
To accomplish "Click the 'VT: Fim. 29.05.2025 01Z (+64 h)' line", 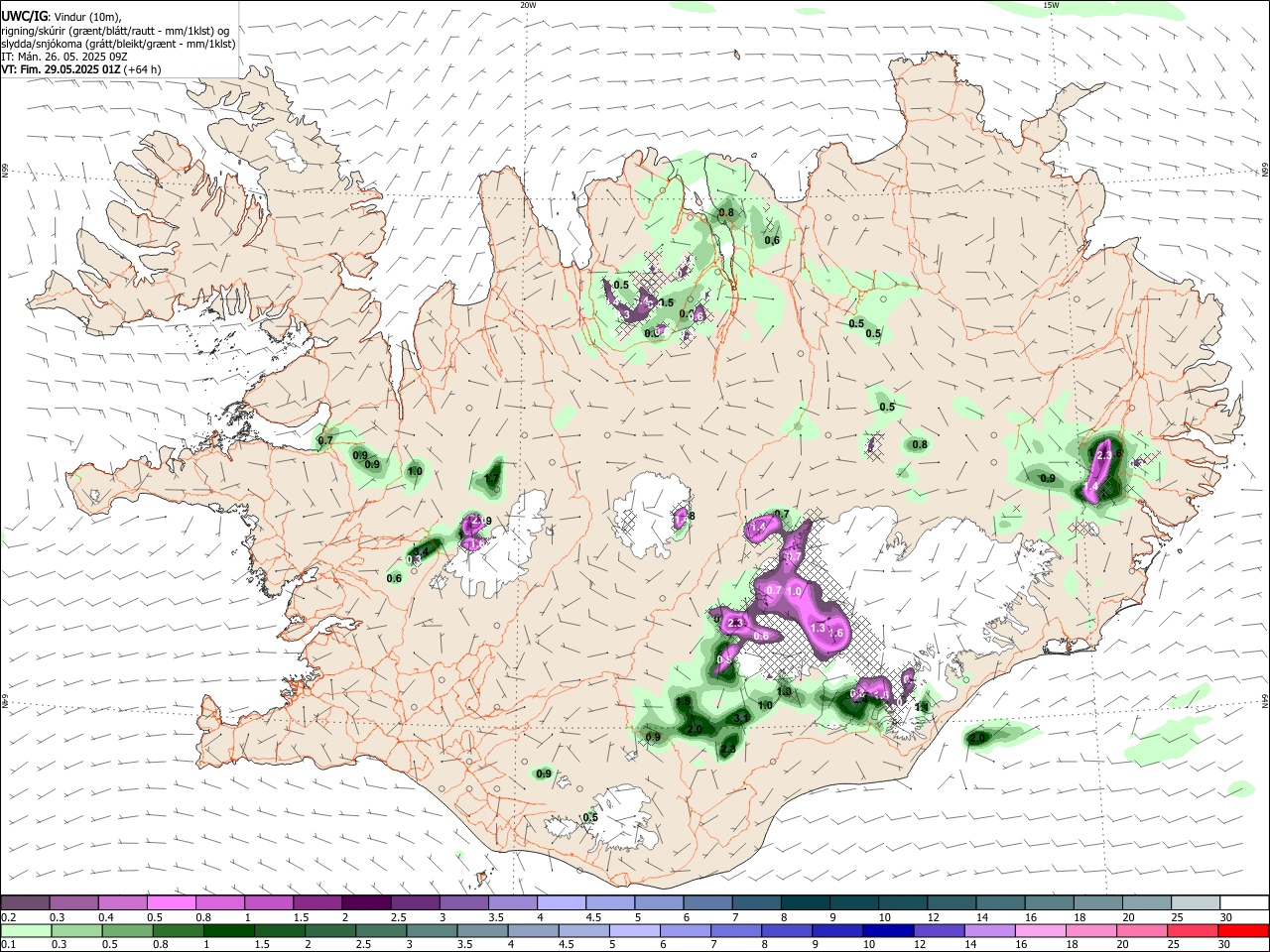I will tap(81, 69).
